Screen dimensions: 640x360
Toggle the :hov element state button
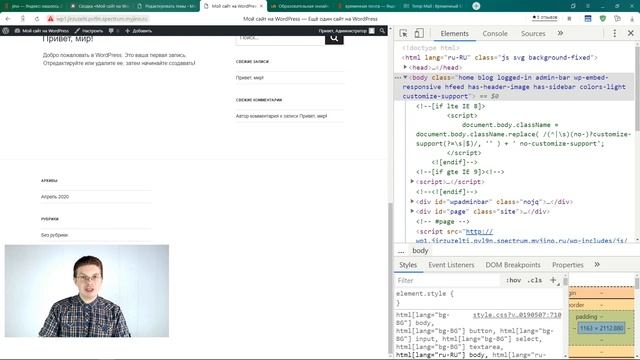513,280
